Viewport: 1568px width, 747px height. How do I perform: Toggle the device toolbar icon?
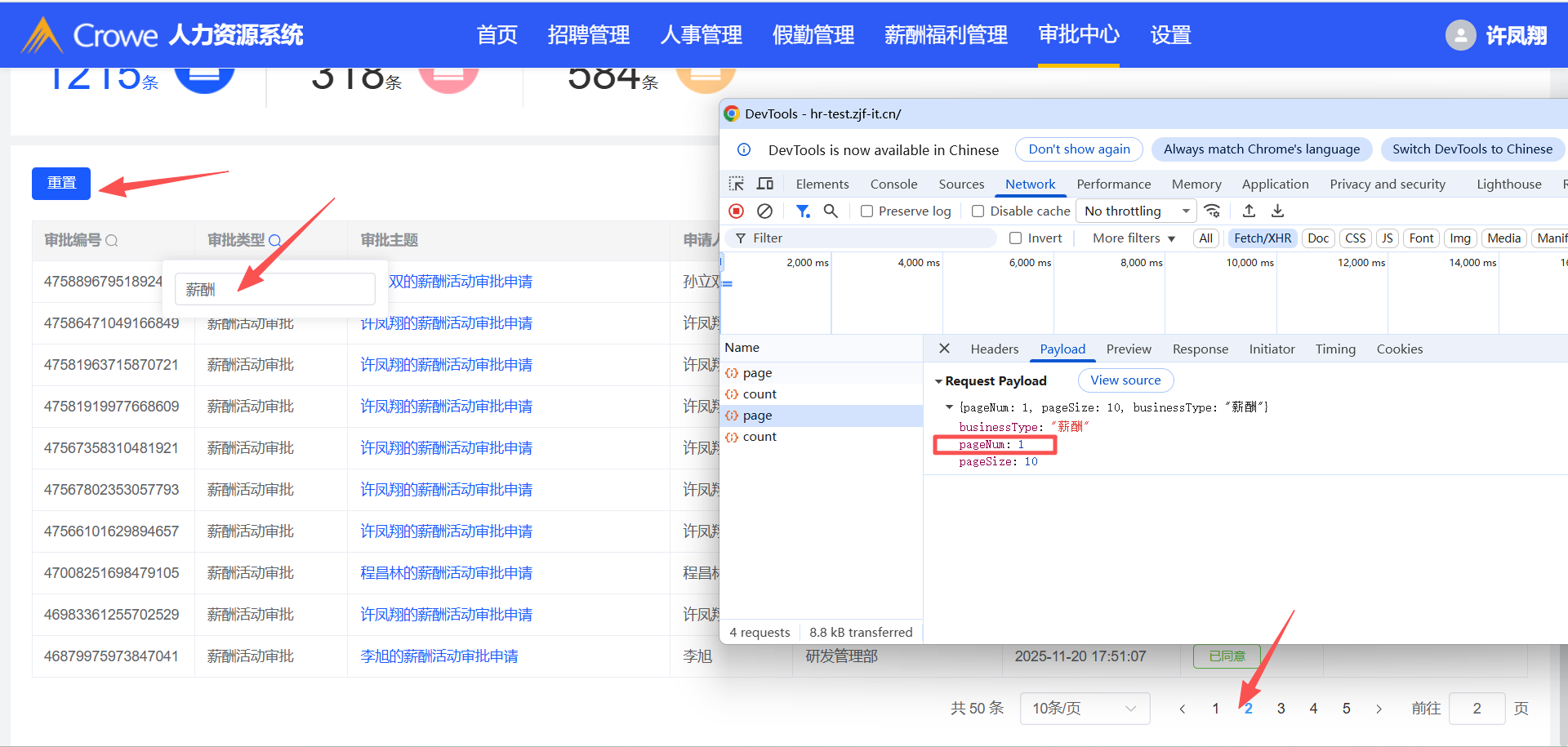pyautogui.click(x=765, y=184)
